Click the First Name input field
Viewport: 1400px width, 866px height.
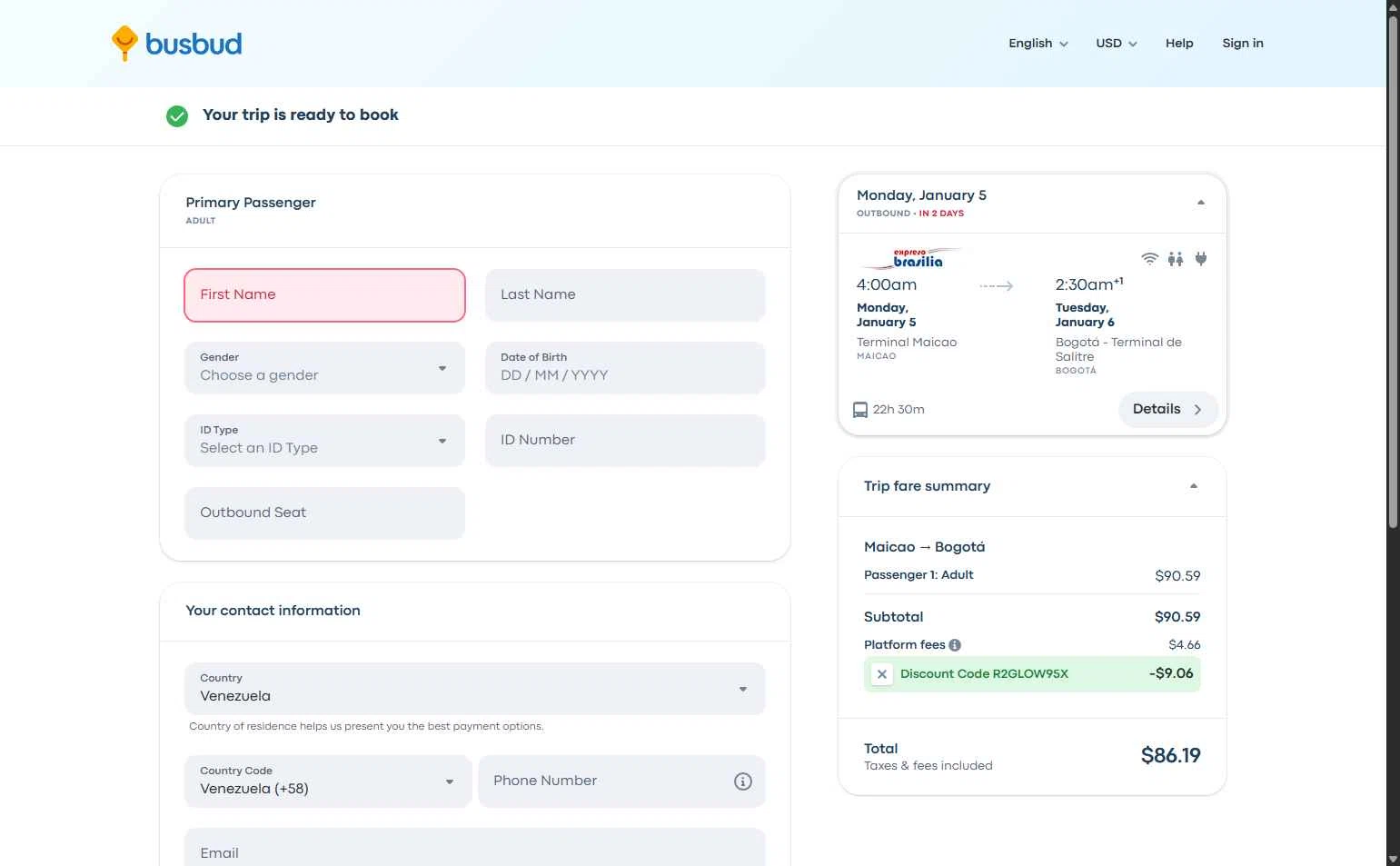pos(325,295)
